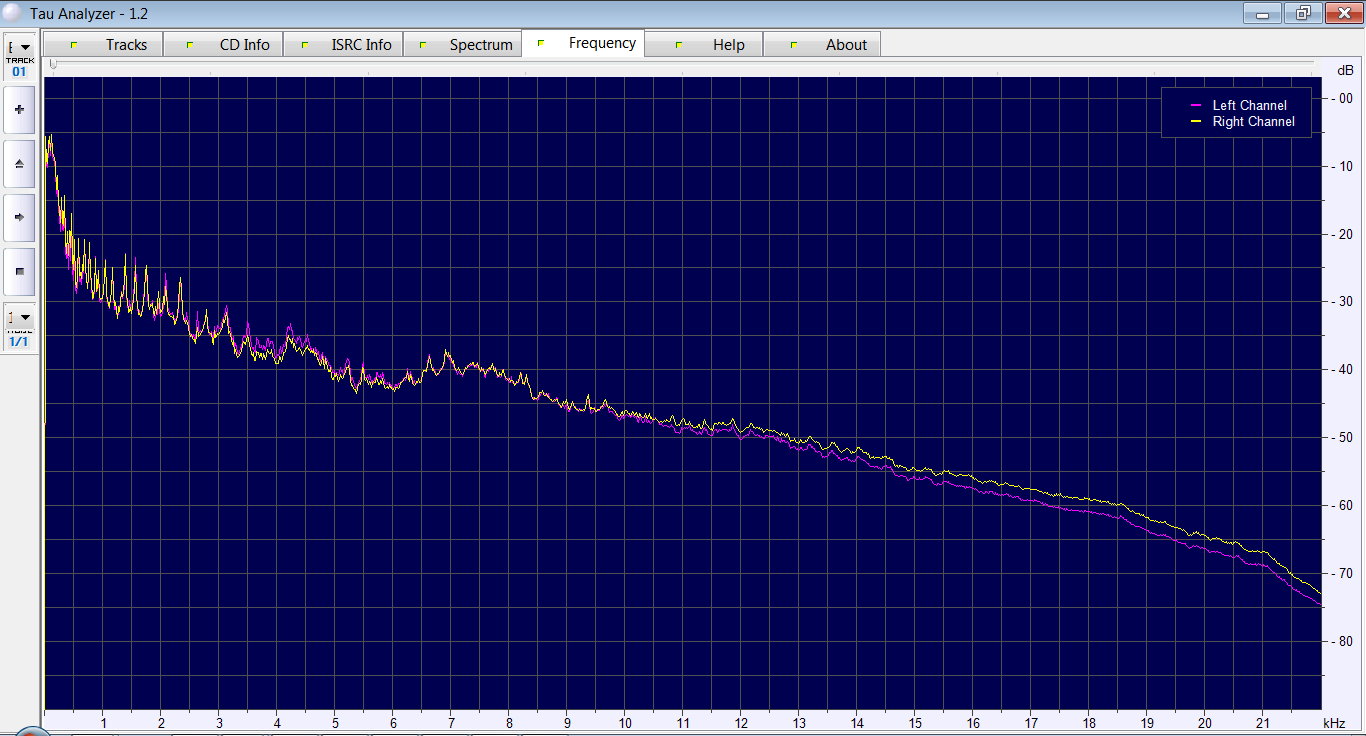
Task: Expand the dropdown above the 1/1 label
Action: click(19, 317)
